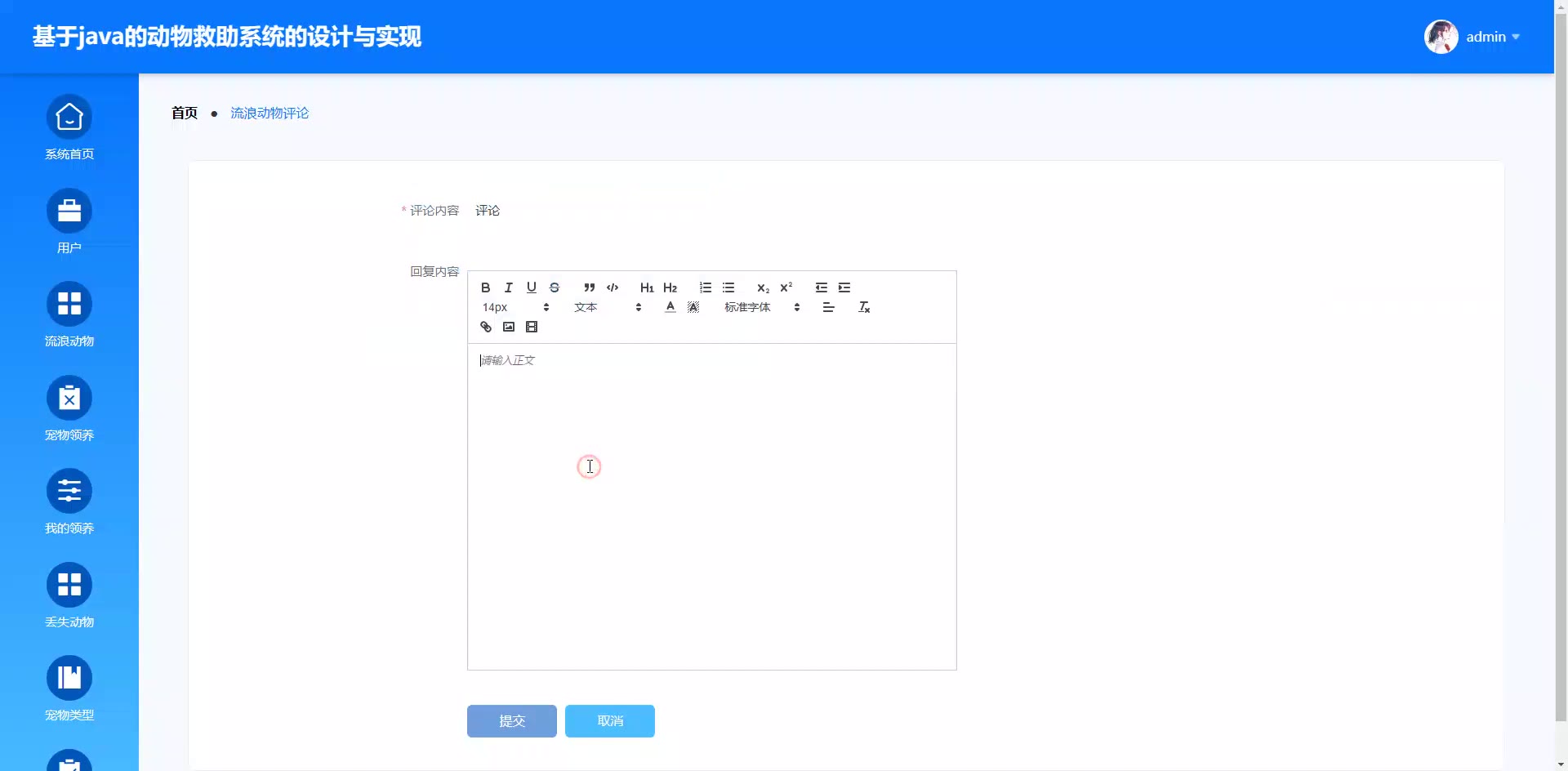The height and width of the screenshot is (771, 1568).
Task: Open the text alignment options
Action: click(x=828, y=307)
